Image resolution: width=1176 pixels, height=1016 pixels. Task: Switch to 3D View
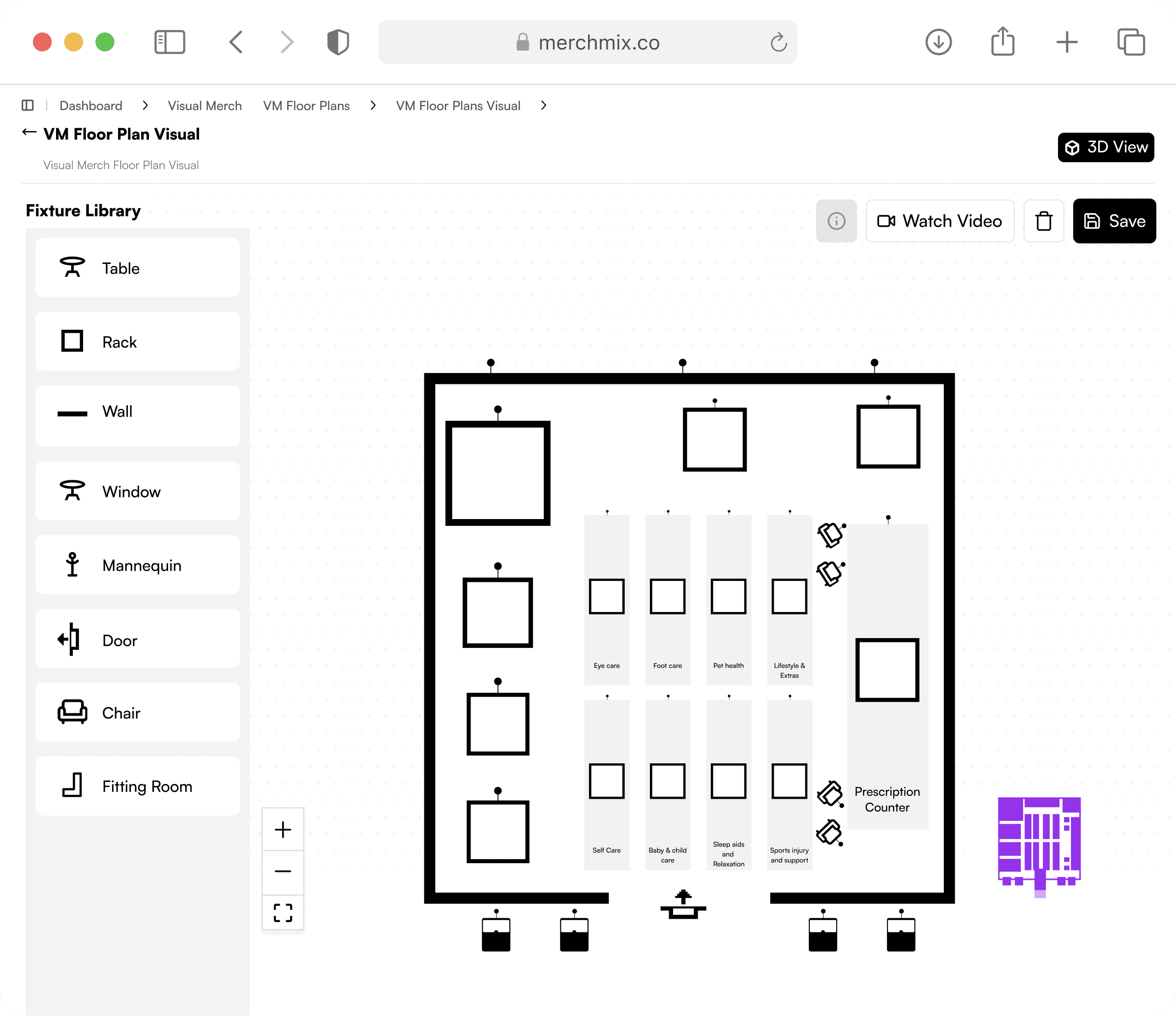(1105, 147)
